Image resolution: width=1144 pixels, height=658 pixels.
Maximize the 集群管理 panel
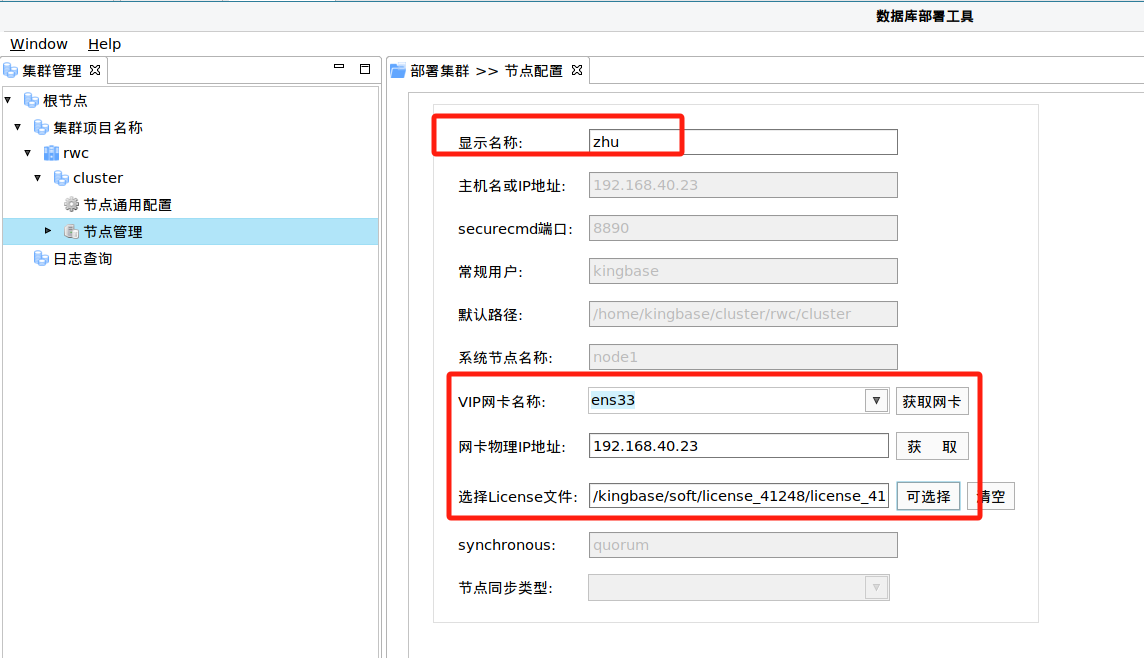(x=365, y=69)
